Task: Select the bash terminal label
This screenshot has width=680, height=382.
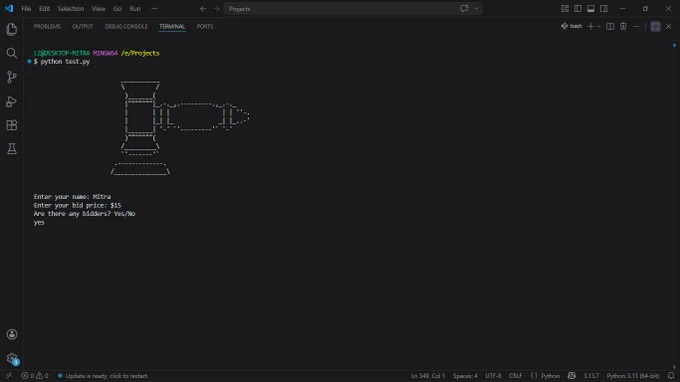Action: [571, 26]
